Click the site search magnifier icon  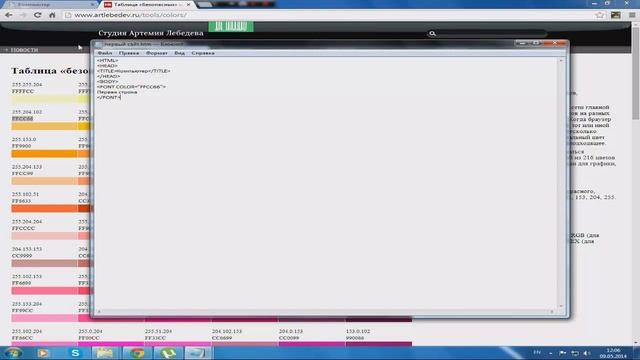[x=432, y=33]
